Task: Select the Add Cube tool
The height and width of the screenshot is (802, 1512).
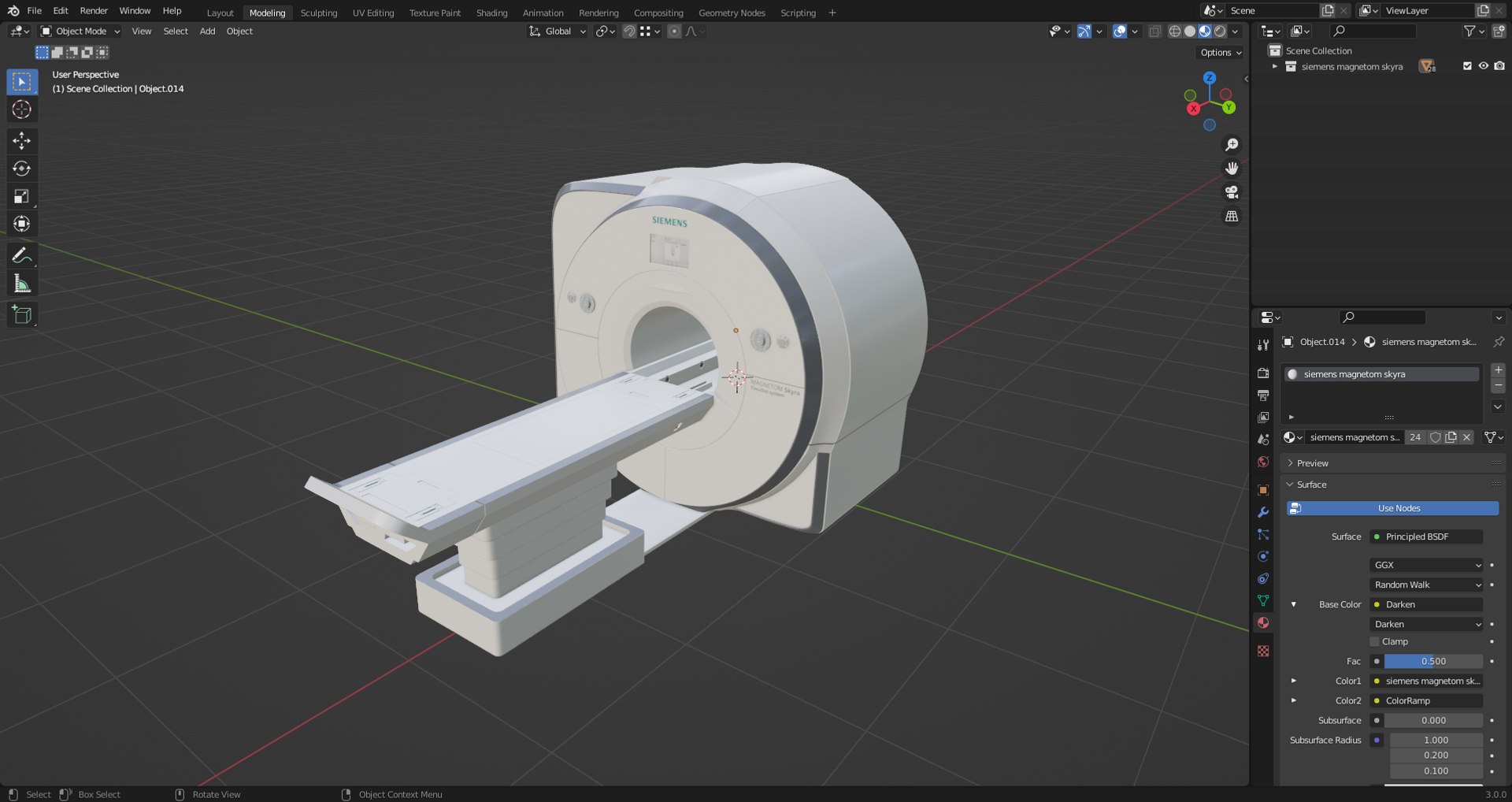Action: [x=22, y=315]
